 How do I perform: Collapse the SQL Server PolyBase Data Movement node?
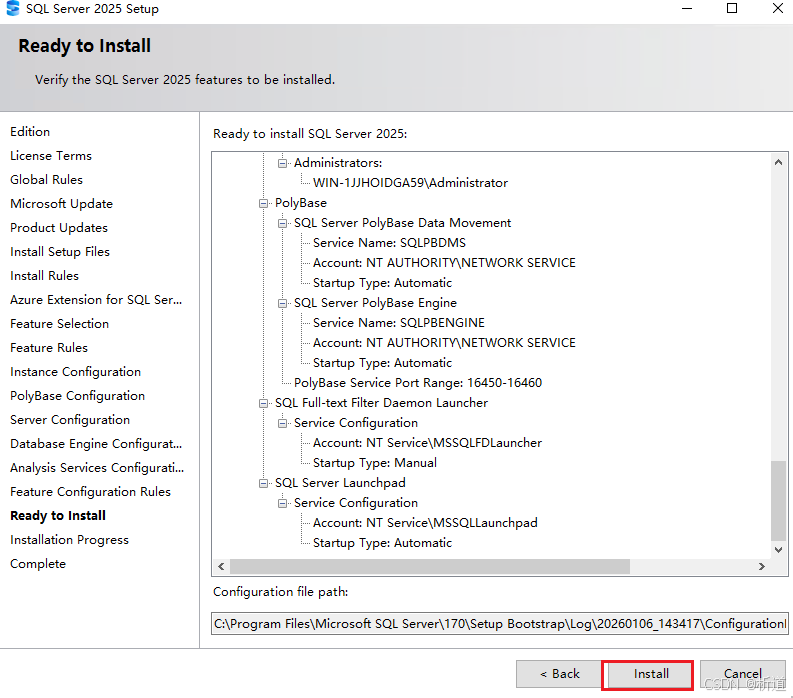[x=283, y=223]
